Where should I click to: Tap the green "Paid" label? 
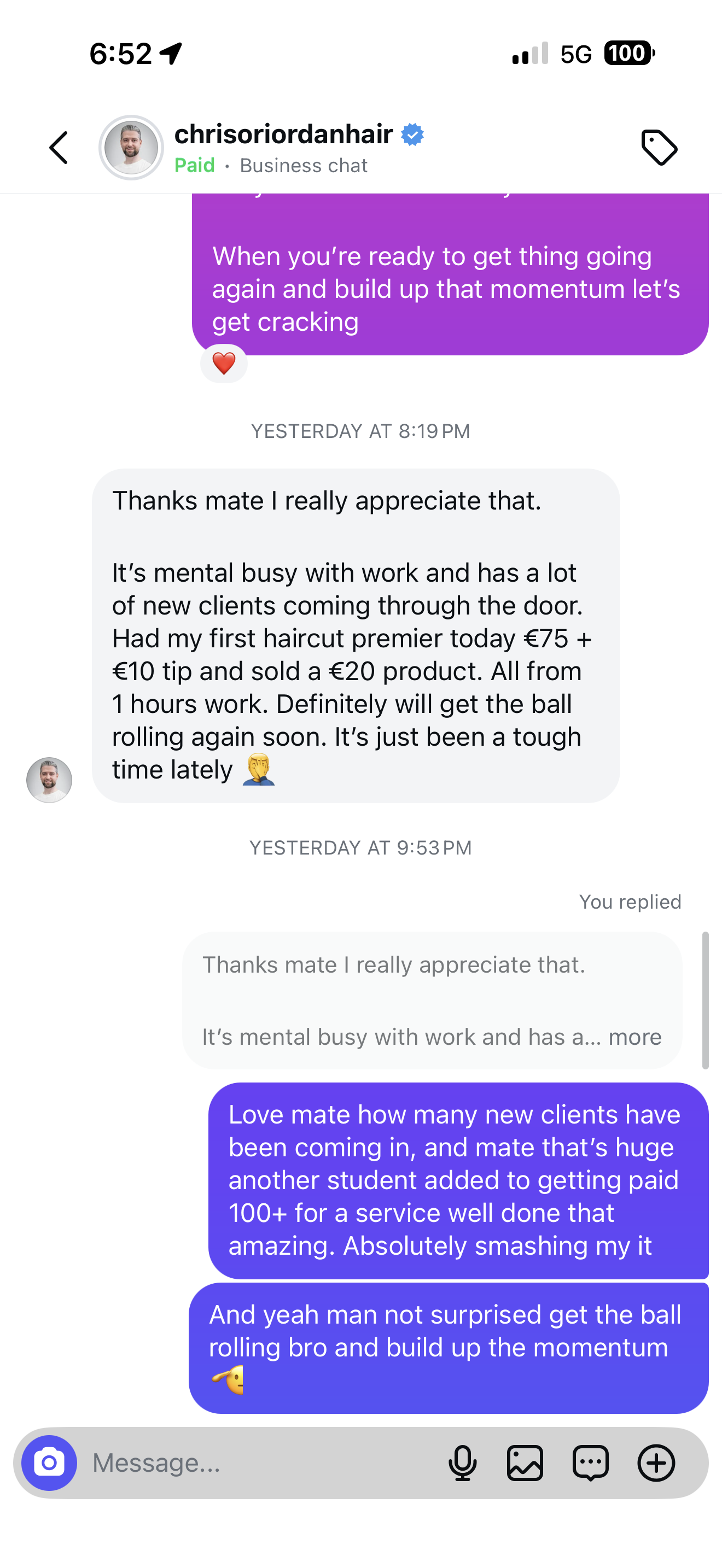[194, 166]
